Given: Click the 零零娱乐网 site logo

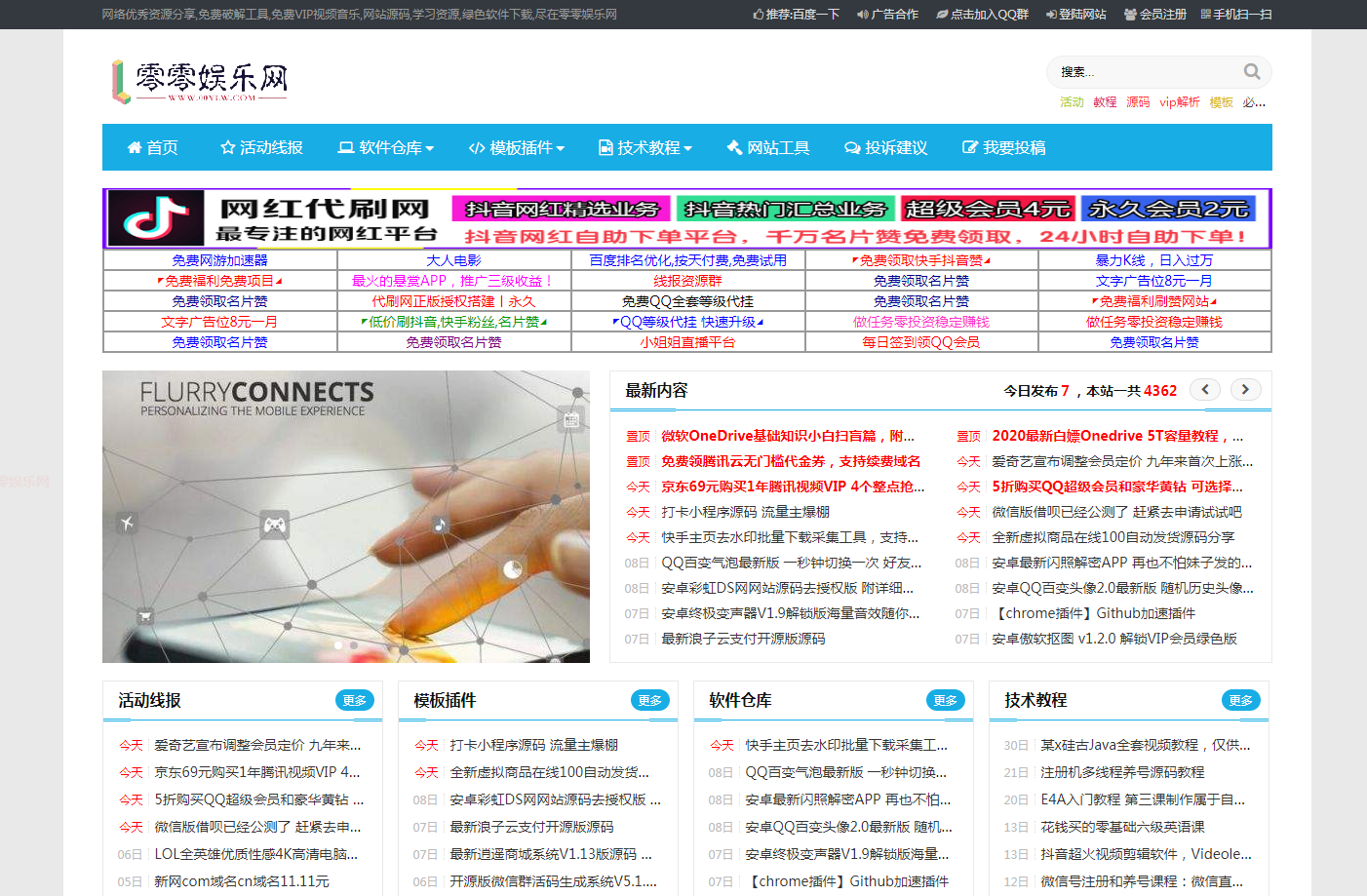Looking at the screenshot, I should [200, 81].
